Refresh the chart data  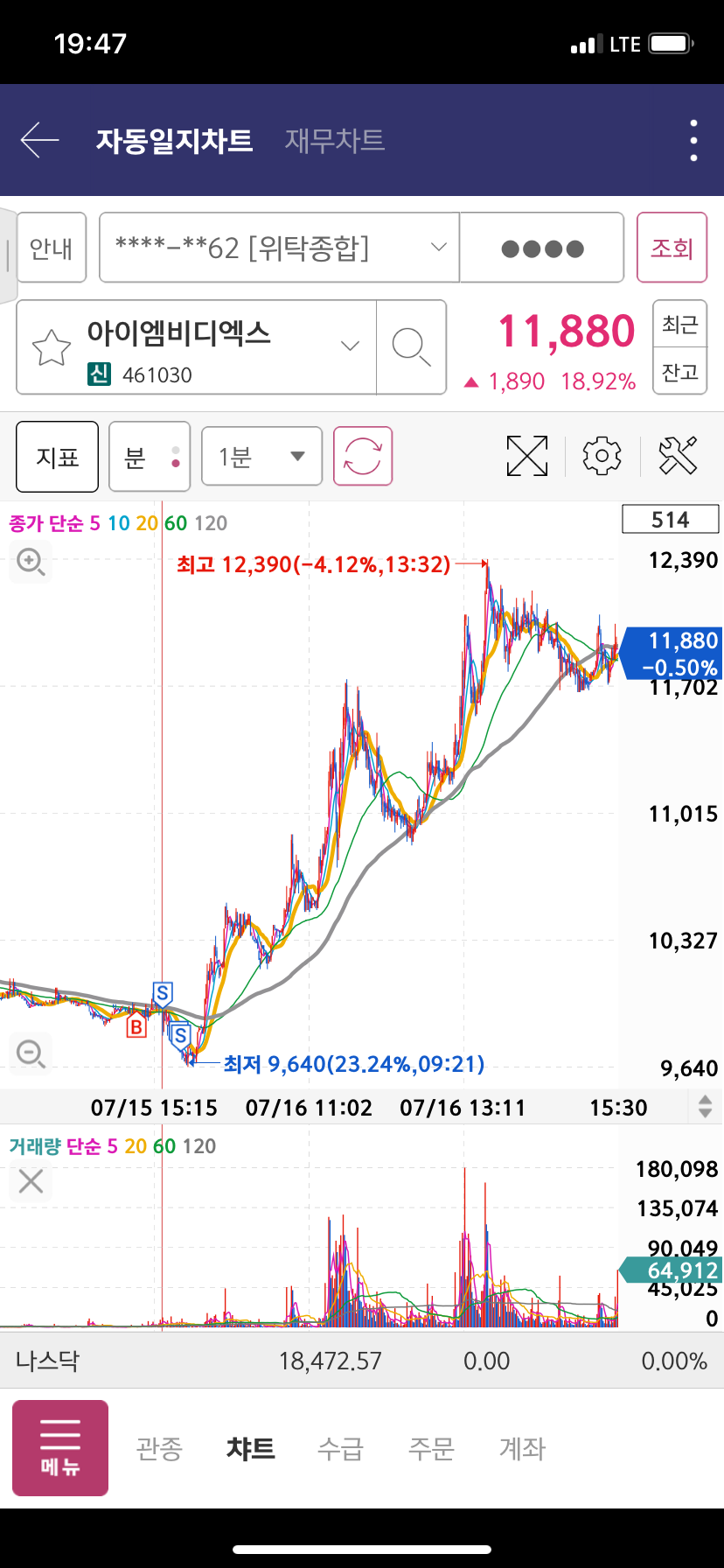363,456
